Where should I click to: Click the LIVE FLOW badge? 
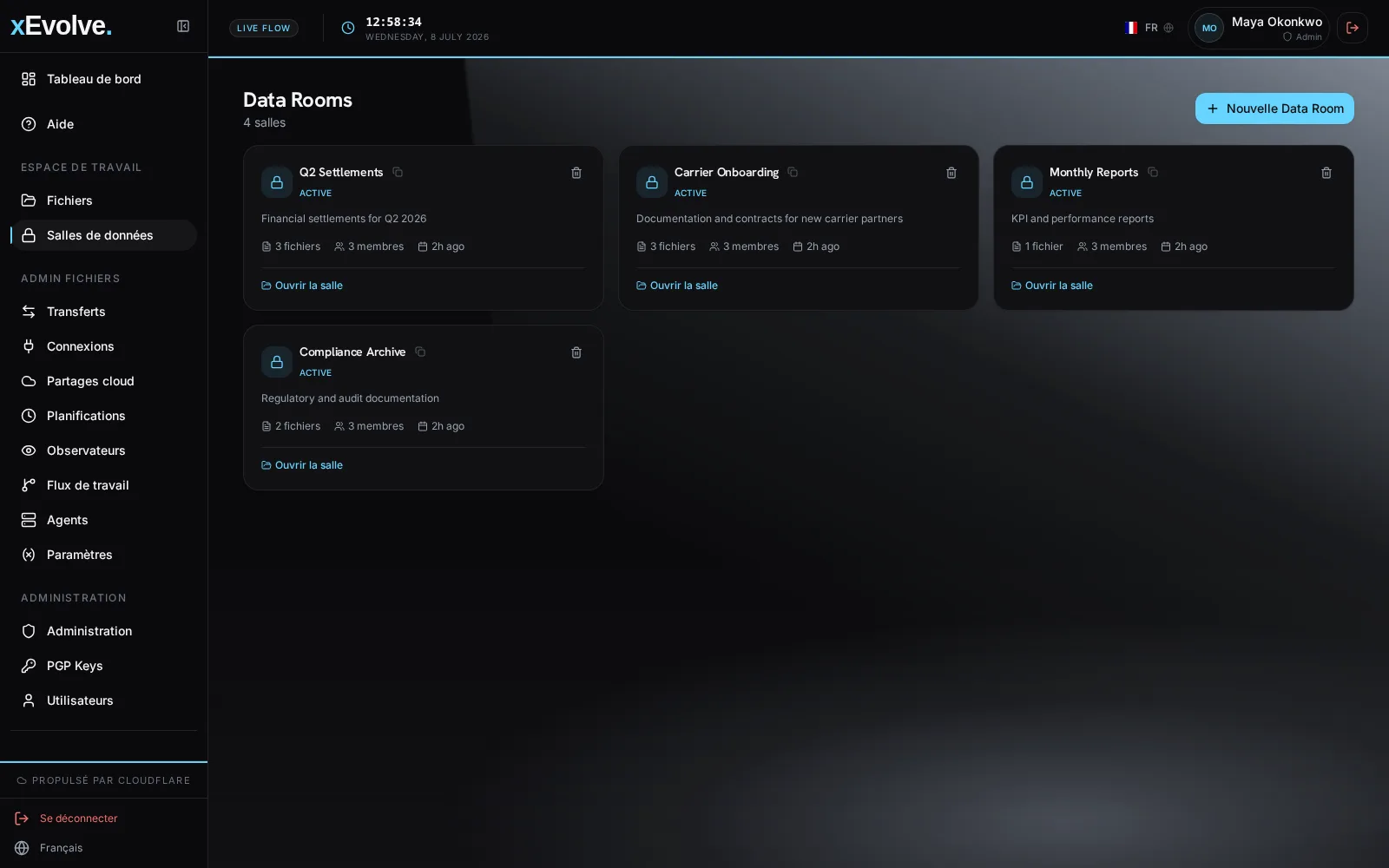264,28
